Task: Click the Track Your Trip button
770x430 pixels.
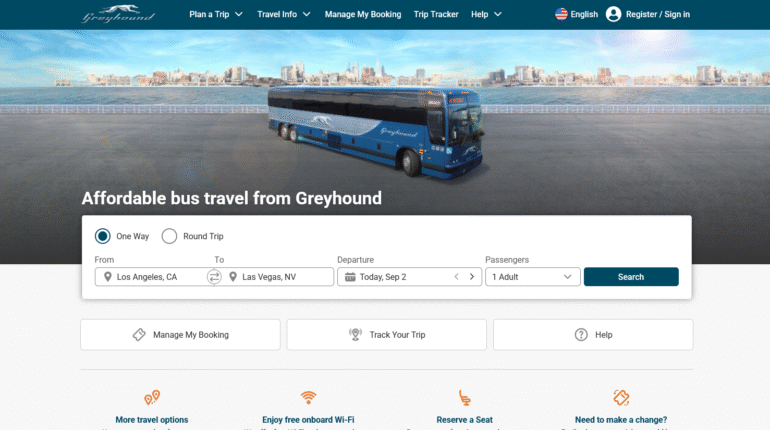Action: [386, 335]
